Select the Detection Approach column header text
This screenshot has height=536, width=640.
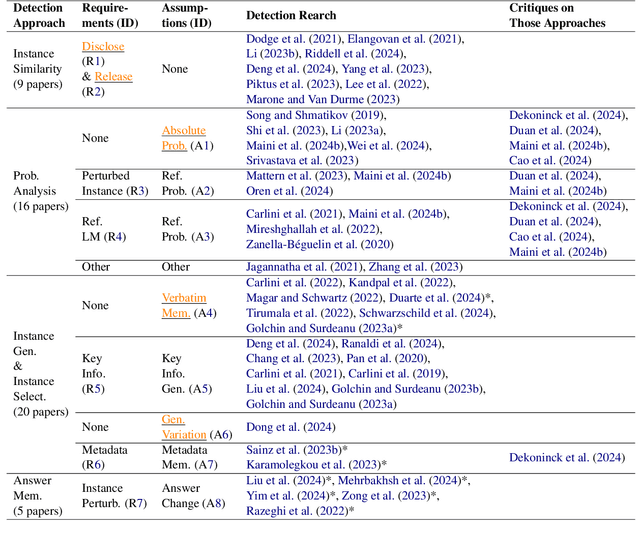tap(38, 14)
